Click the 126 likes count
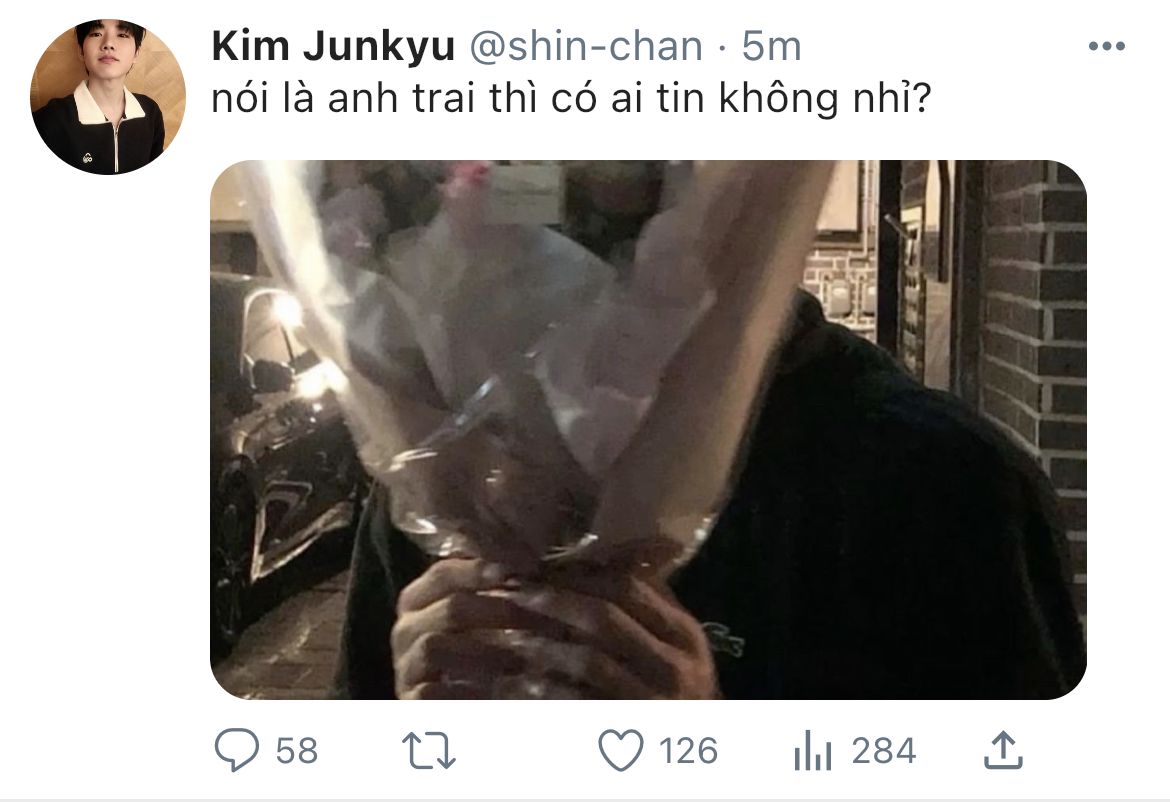Viewport: 1170px width, 802px height. click(x=688, y=751)
